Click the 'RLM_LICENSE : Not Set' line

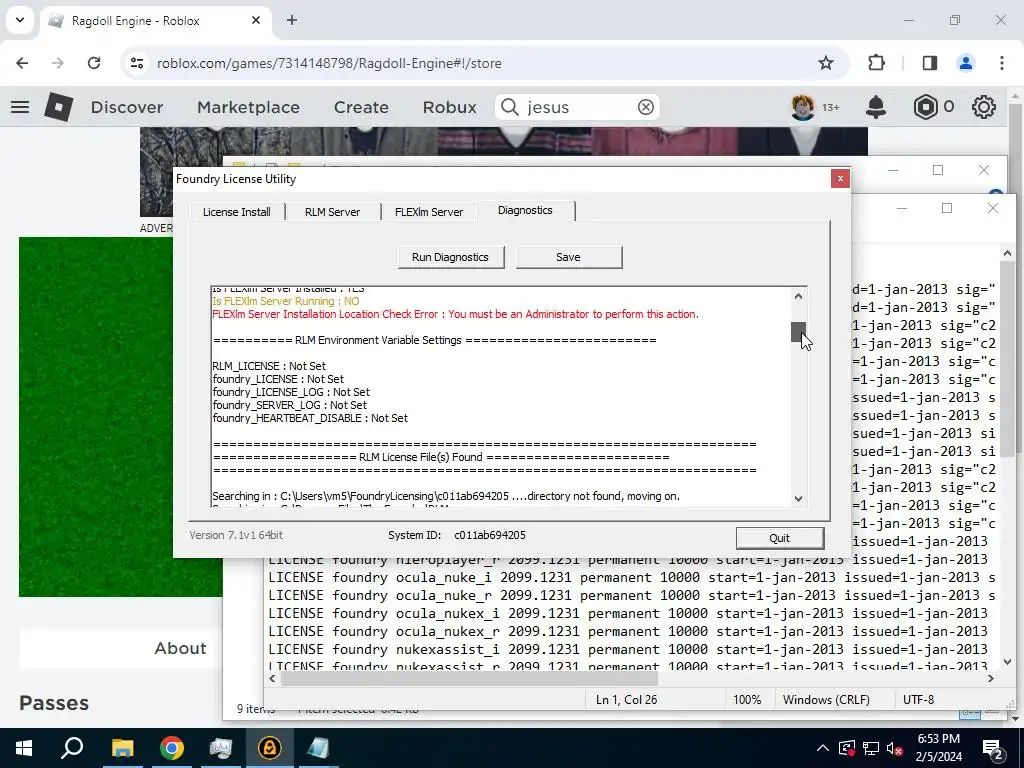[269, 366]
